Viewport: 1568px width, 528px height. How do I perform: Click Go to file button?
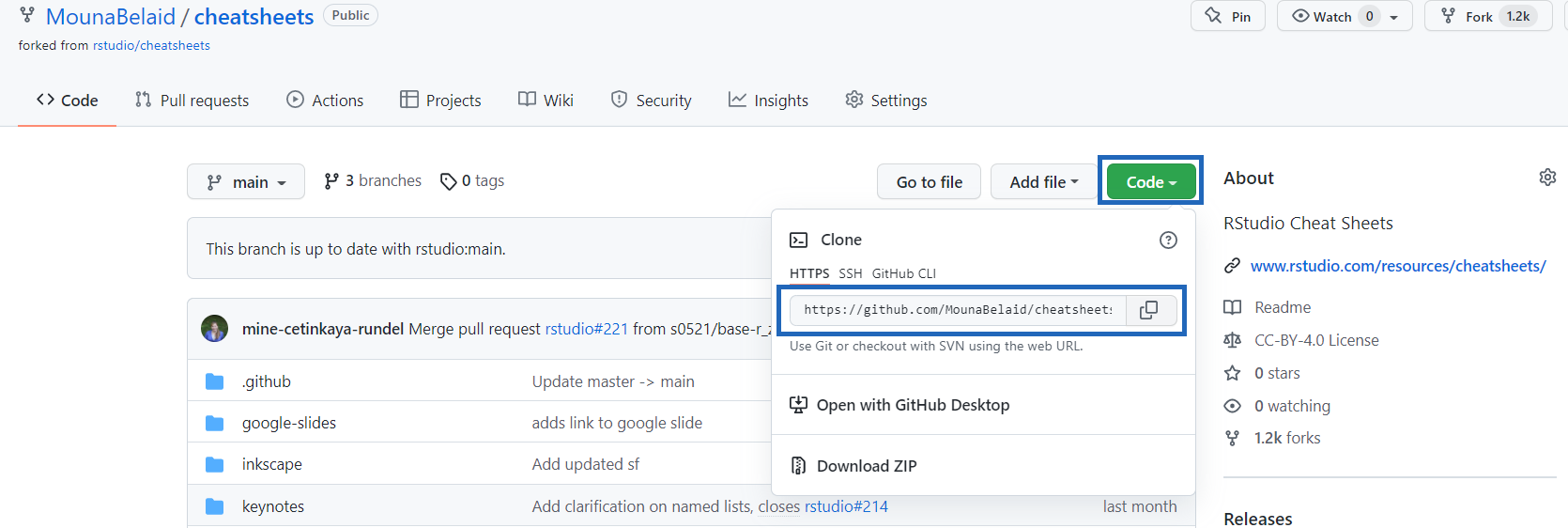coord(930,181)
